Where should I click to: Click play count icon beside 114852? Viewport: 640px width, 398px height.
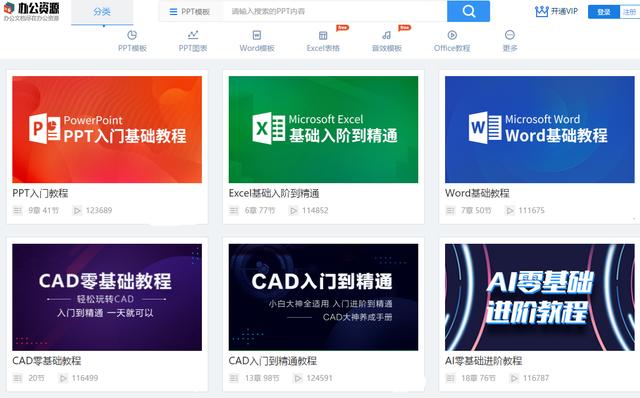tap(293, 211)
